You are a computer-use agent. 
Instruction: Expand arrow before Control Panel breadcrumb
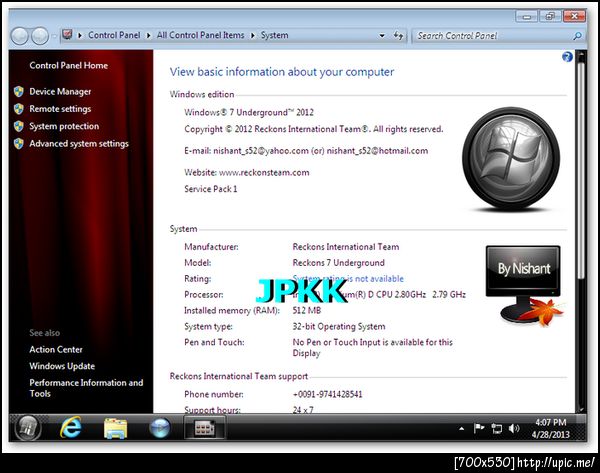80,36
